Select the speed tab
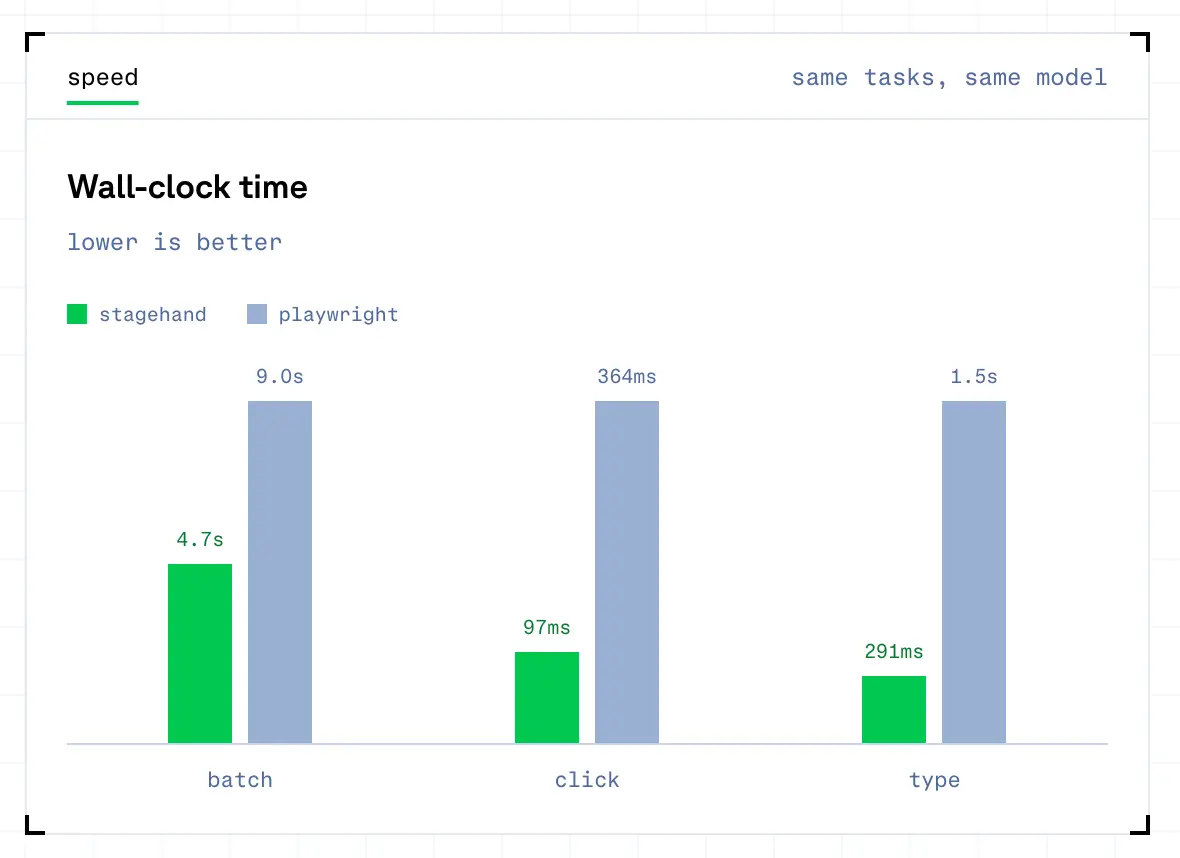Screen dimensions: 1180x858 click(103, 78)
